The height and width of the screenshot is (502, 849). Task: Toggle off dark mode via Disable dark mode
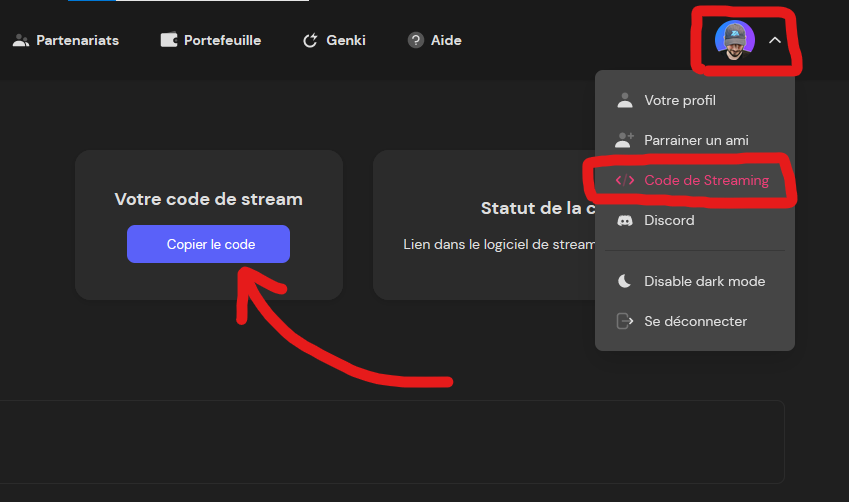point(704,281)
